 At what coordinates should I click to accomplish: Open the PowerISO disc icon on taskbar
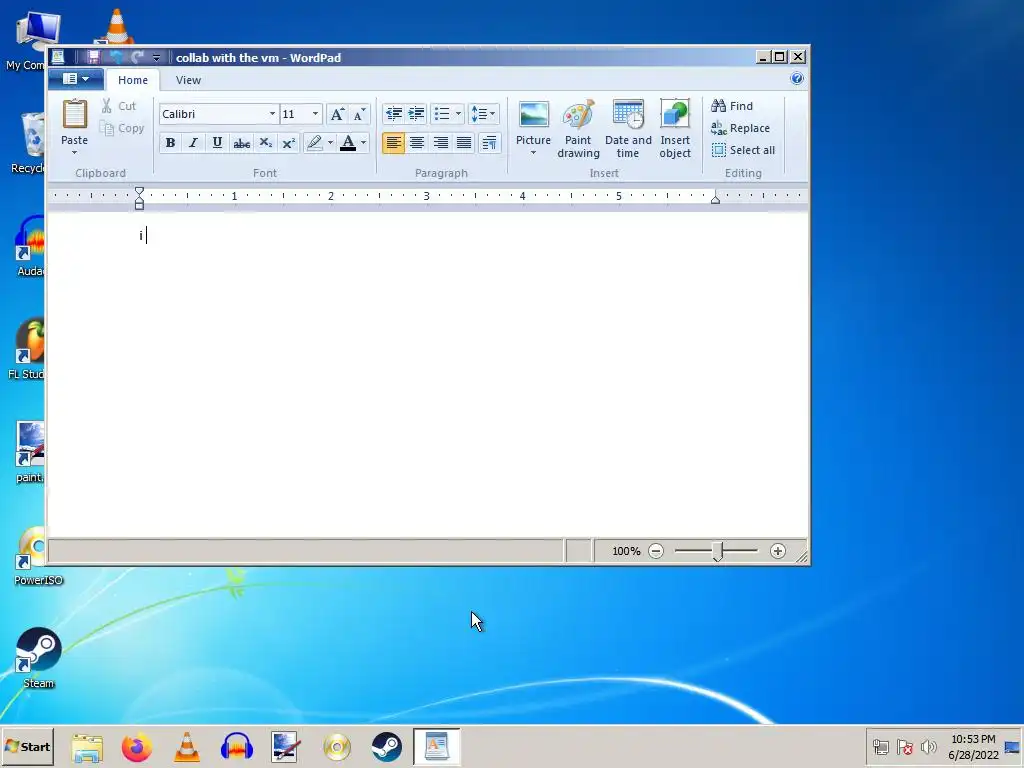337,747
